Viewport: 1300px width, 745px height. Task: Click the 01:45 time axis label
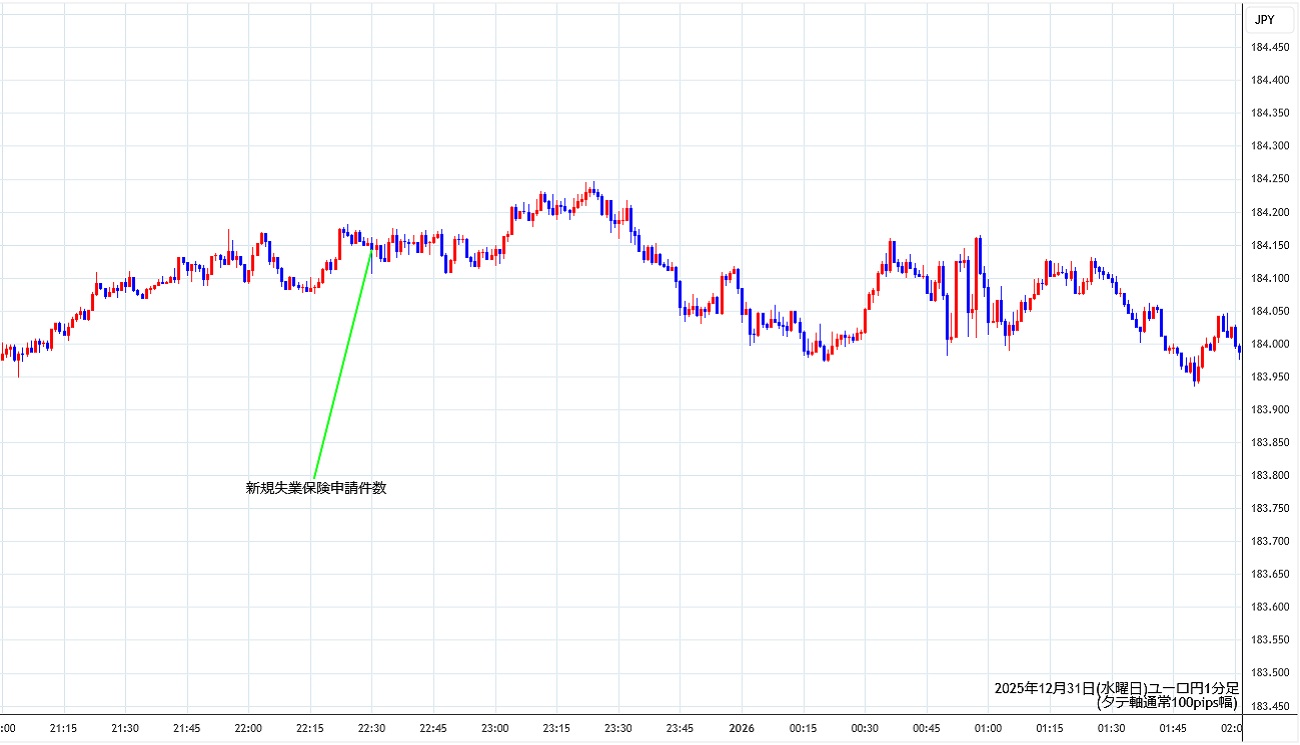coord(1173,728)
